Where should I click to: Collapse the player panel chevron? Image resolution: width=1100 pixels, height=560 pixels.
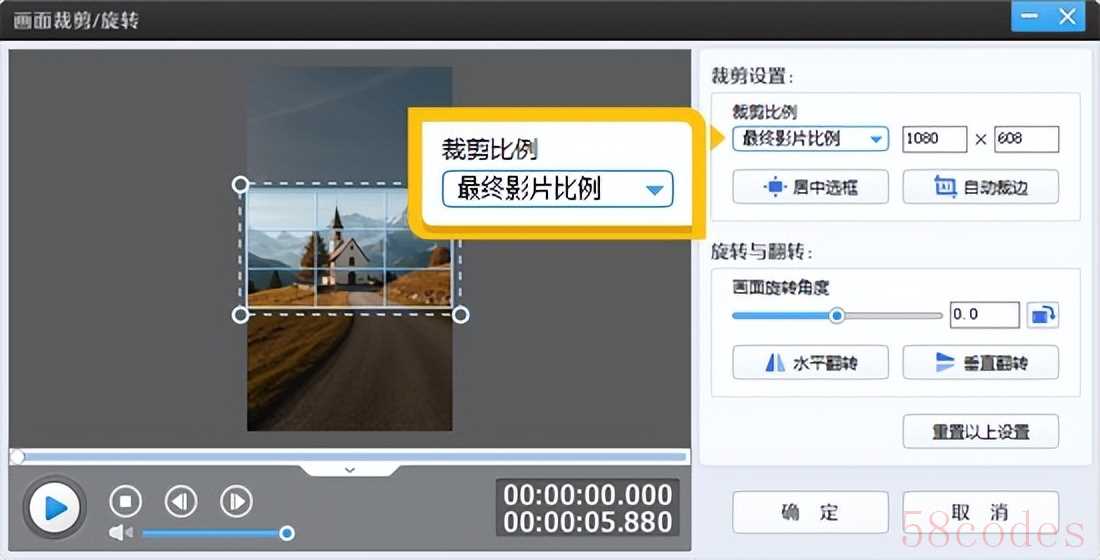click(350, 469)
